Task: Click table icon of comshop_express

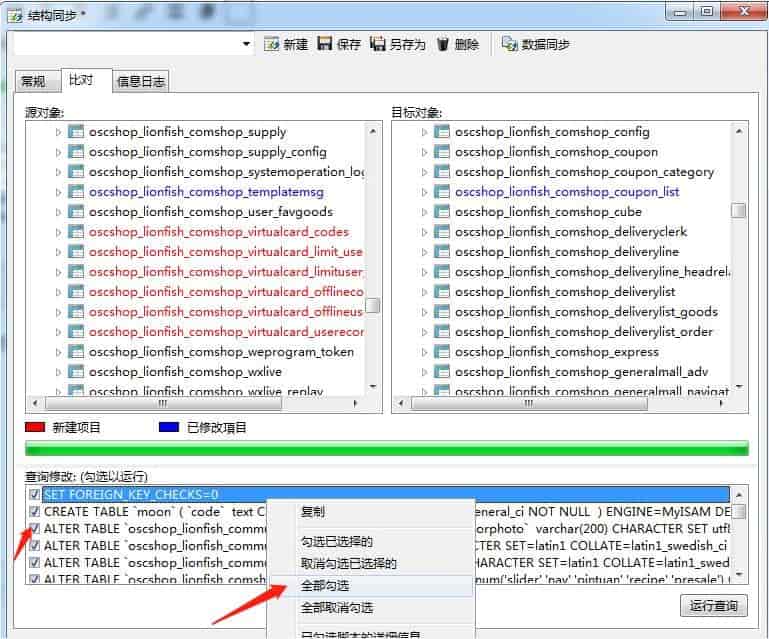Action: click(x=442, y=352)
